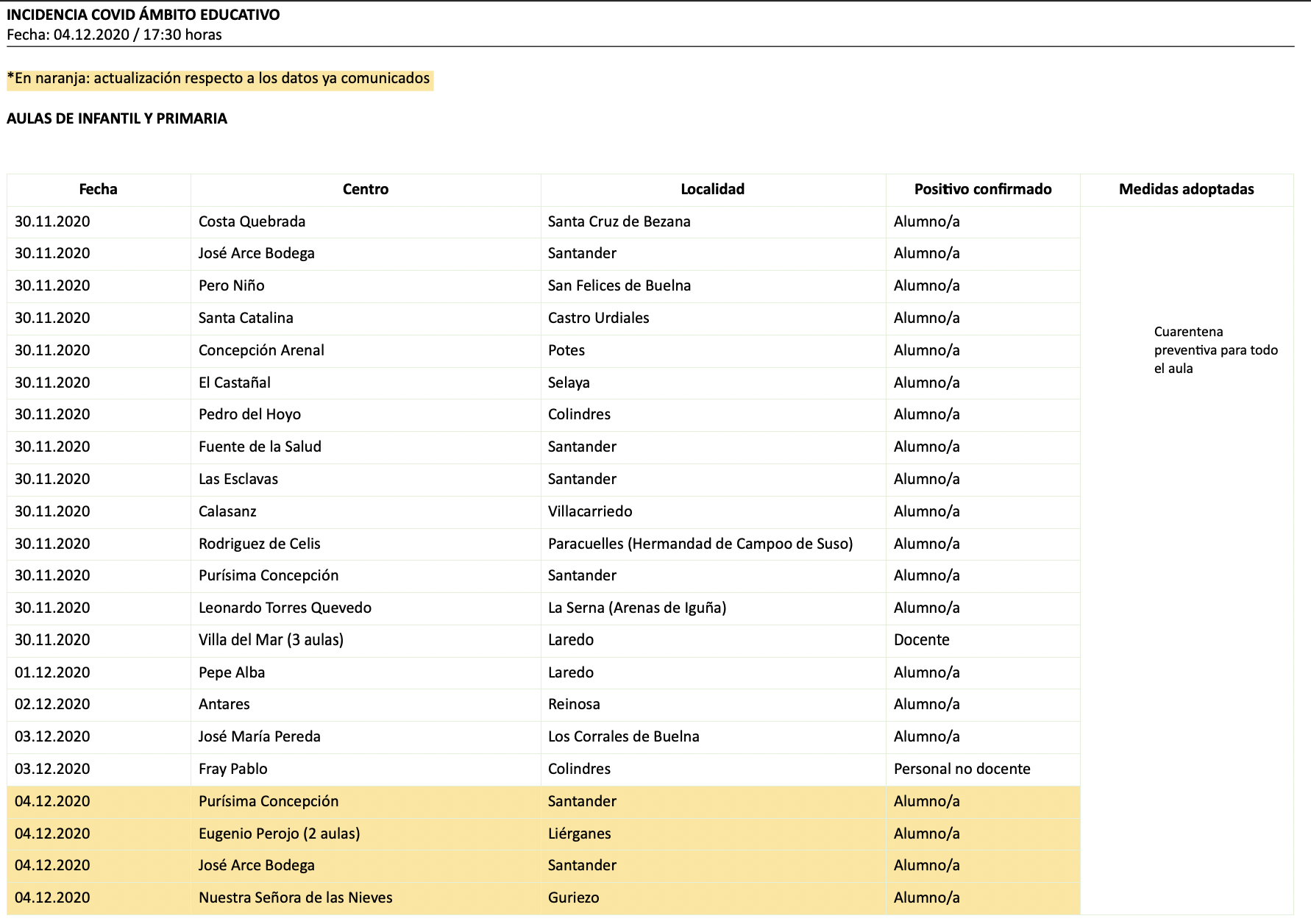Image resolution: width=1311 pixels, height=924 pixels.
Task: Select the Santa Cruz de Bezana cell
Action: (619, 221)
